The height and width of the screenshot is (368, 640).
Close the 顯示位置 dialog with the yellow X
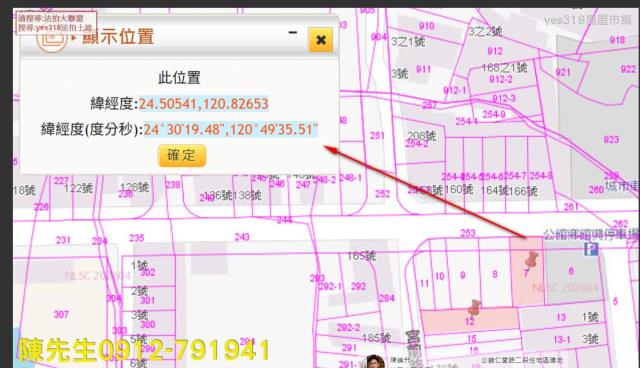[320, 40]
